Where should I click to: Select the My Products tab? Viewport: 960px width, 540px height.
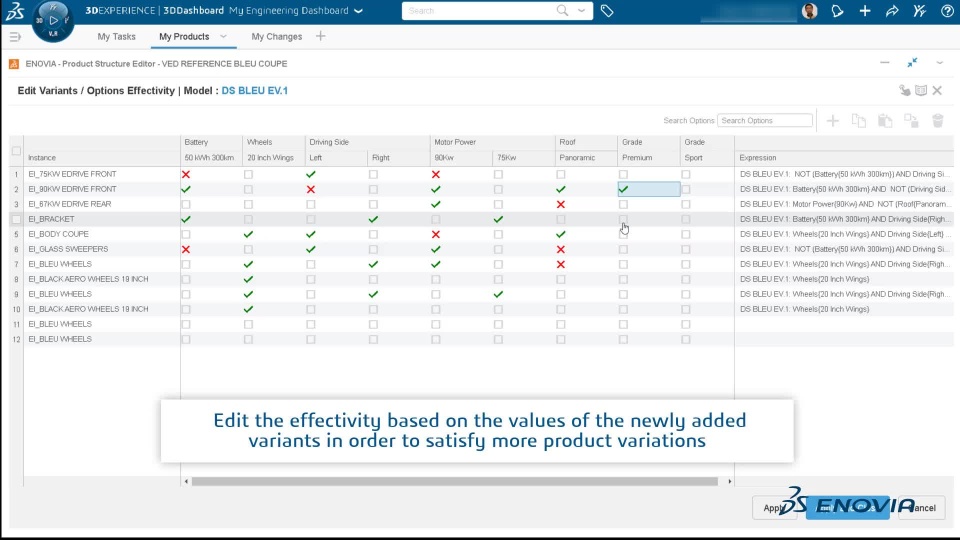[x=184, y=37]
